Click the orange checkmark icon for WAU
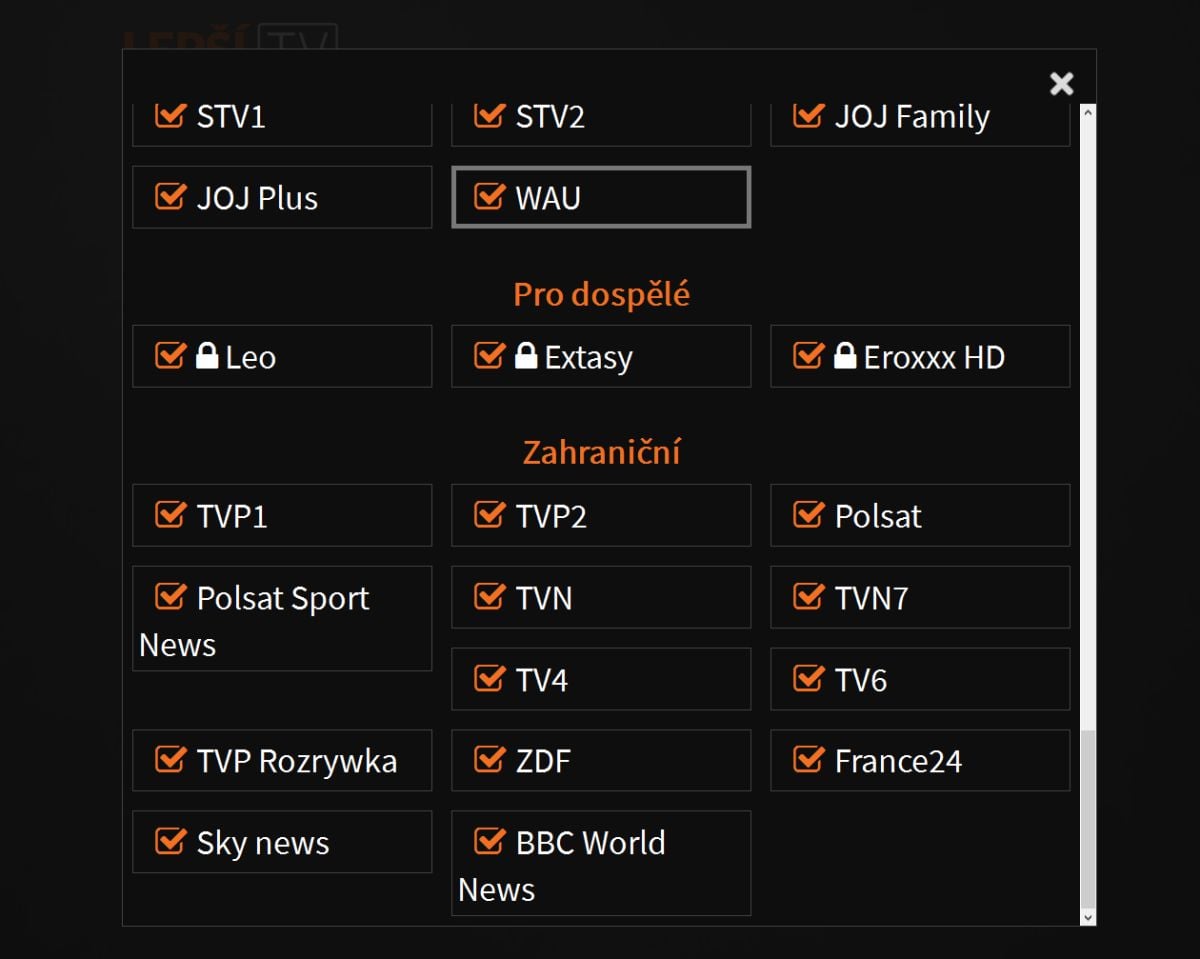 (489, 197)
